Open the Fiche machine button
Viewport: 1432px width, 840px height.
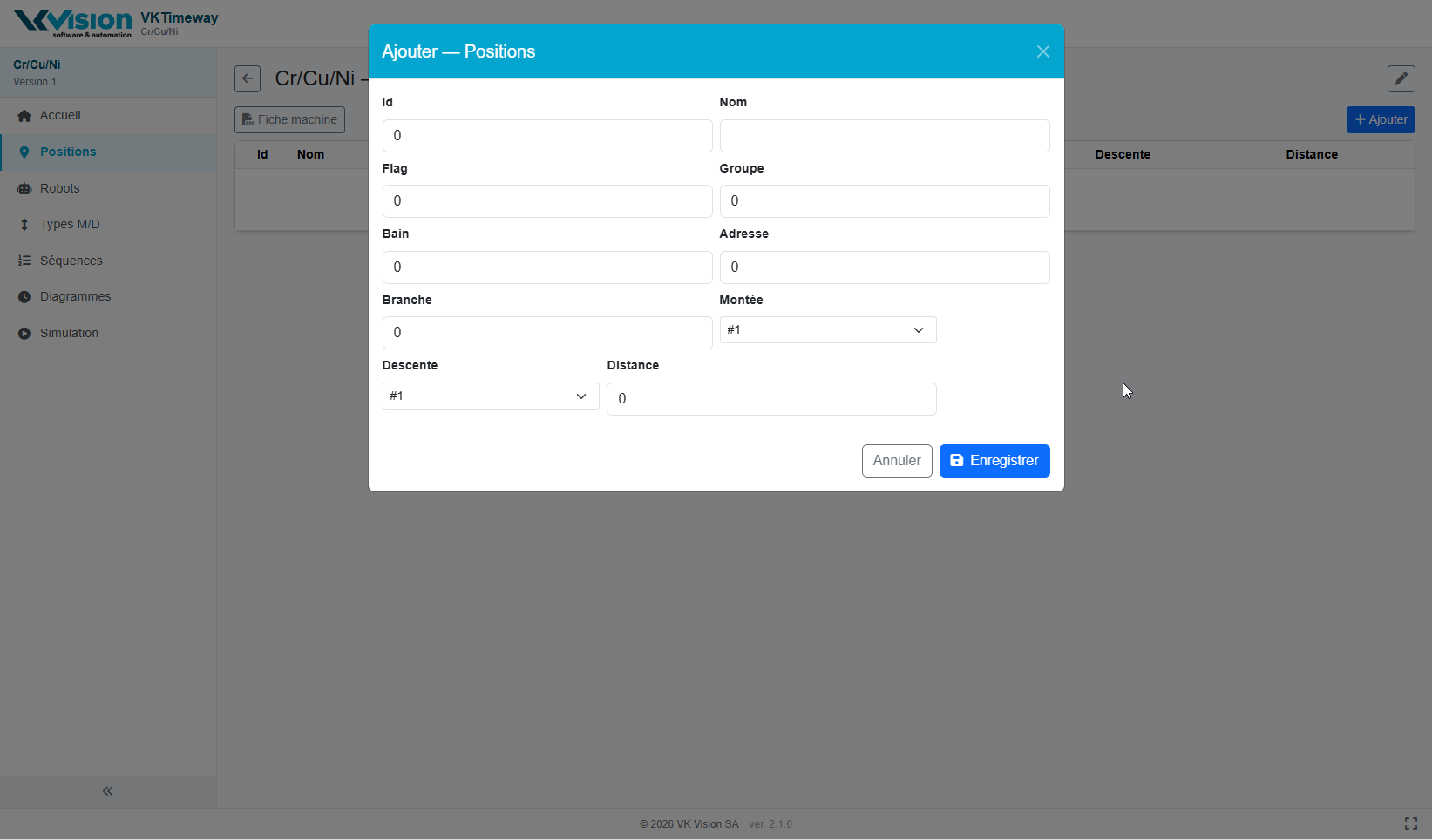289,119
